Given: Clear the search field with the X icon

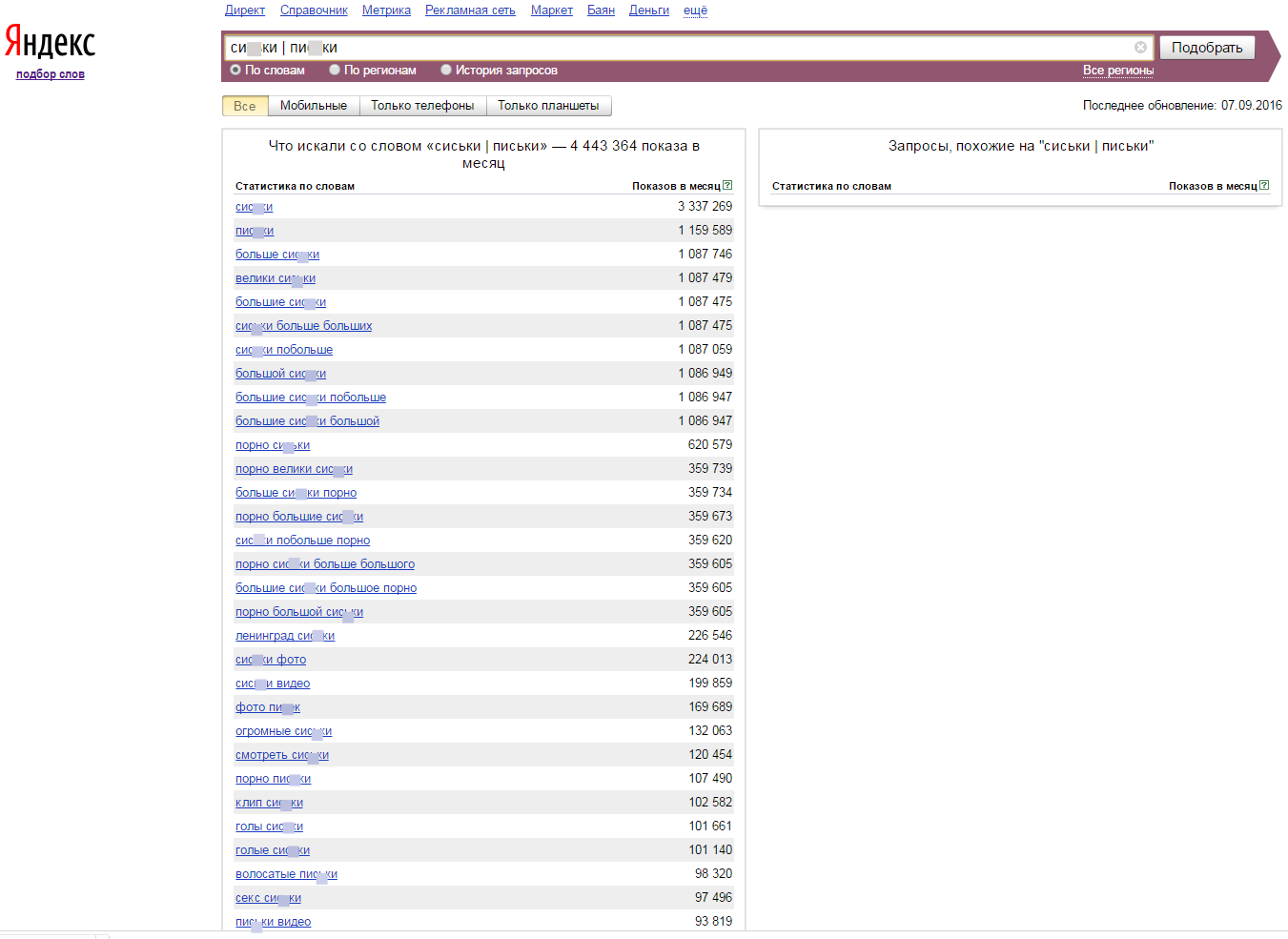Looking at the screenshot, I should point(1140,48).
